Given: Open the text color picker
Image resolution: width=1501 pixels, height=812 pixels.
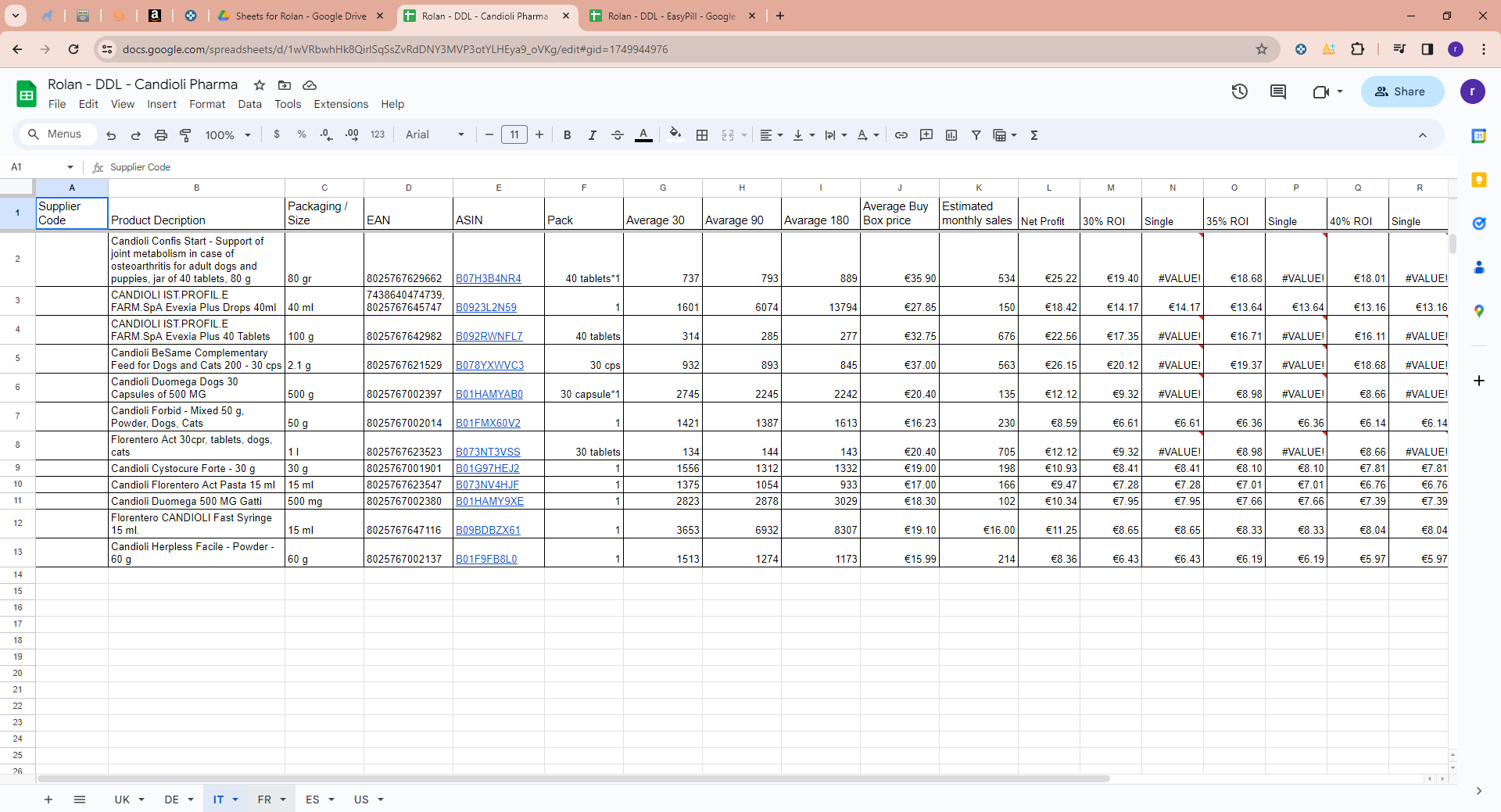Looking at the screenshot, I should tap(643, 135).
